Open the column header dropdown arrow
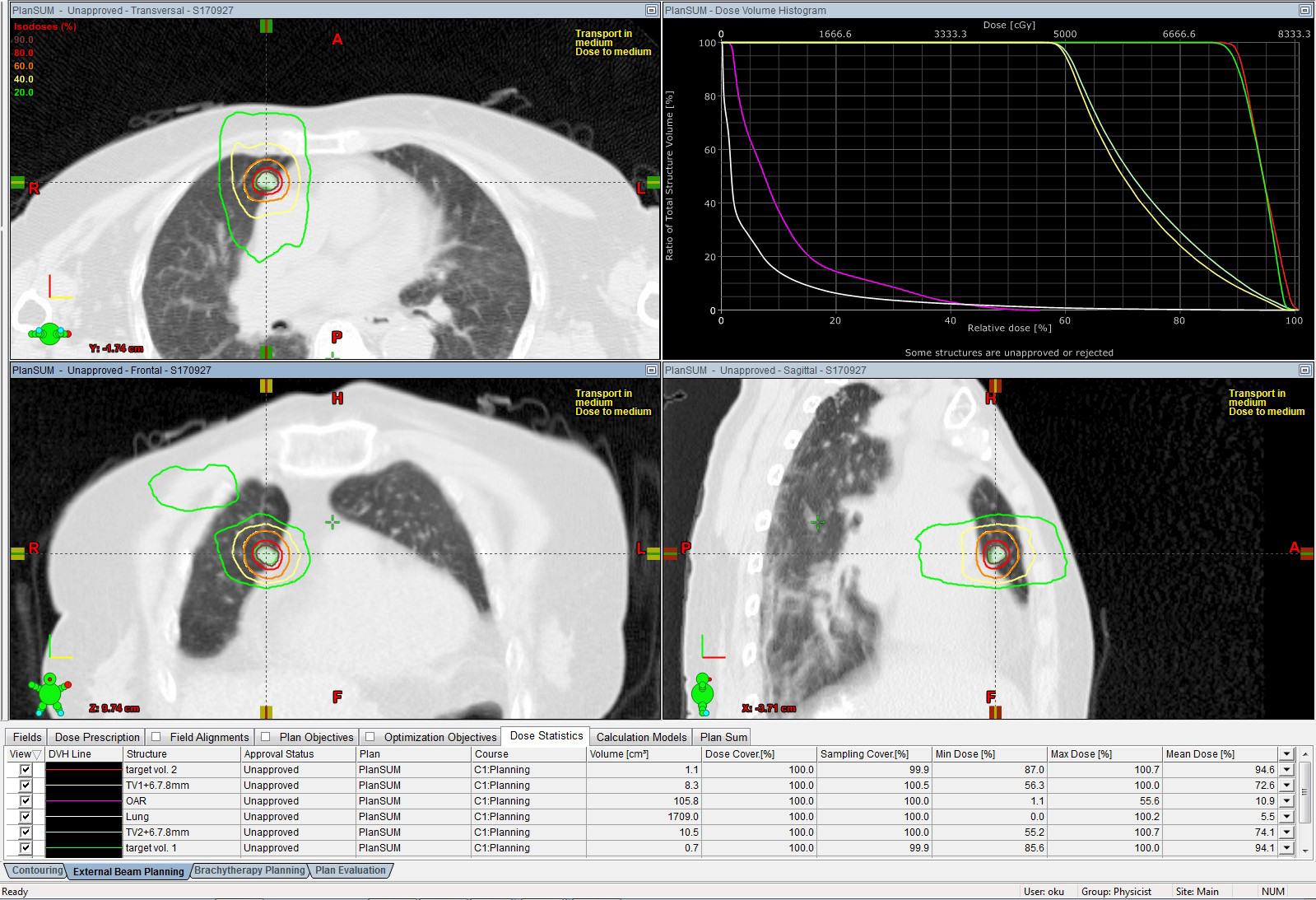This screenshot has width=1316, height=900. coord(1287,754)
